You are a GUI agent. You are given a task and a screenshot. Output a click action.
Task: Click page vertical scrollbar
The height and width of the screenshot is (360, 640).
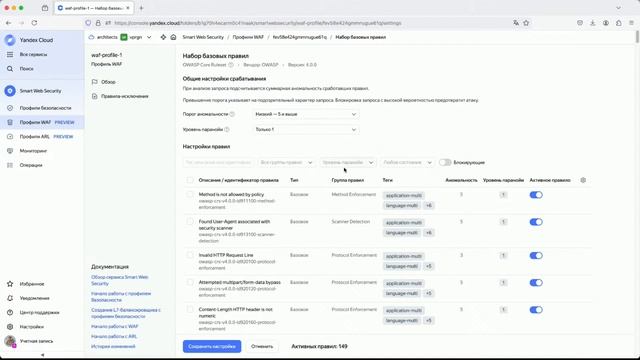637,37
